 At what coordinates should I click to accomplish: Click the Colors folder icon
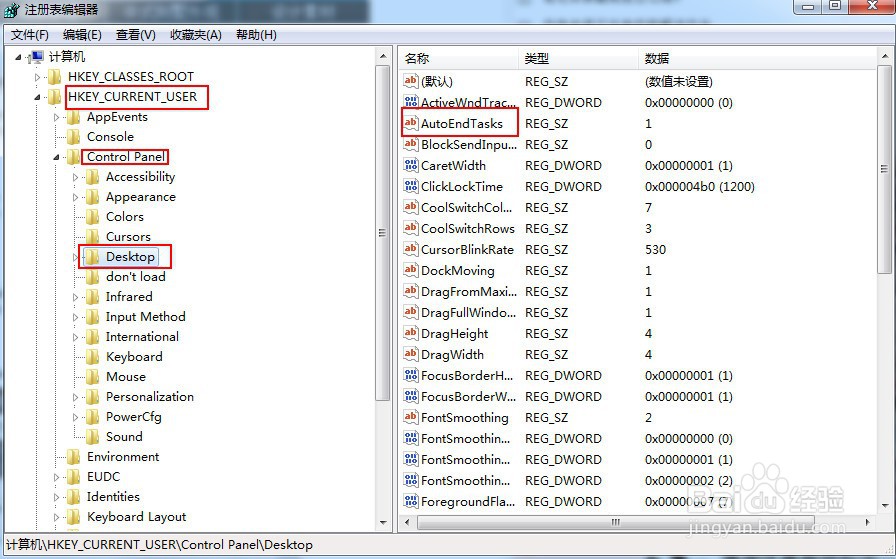[93, 217]
